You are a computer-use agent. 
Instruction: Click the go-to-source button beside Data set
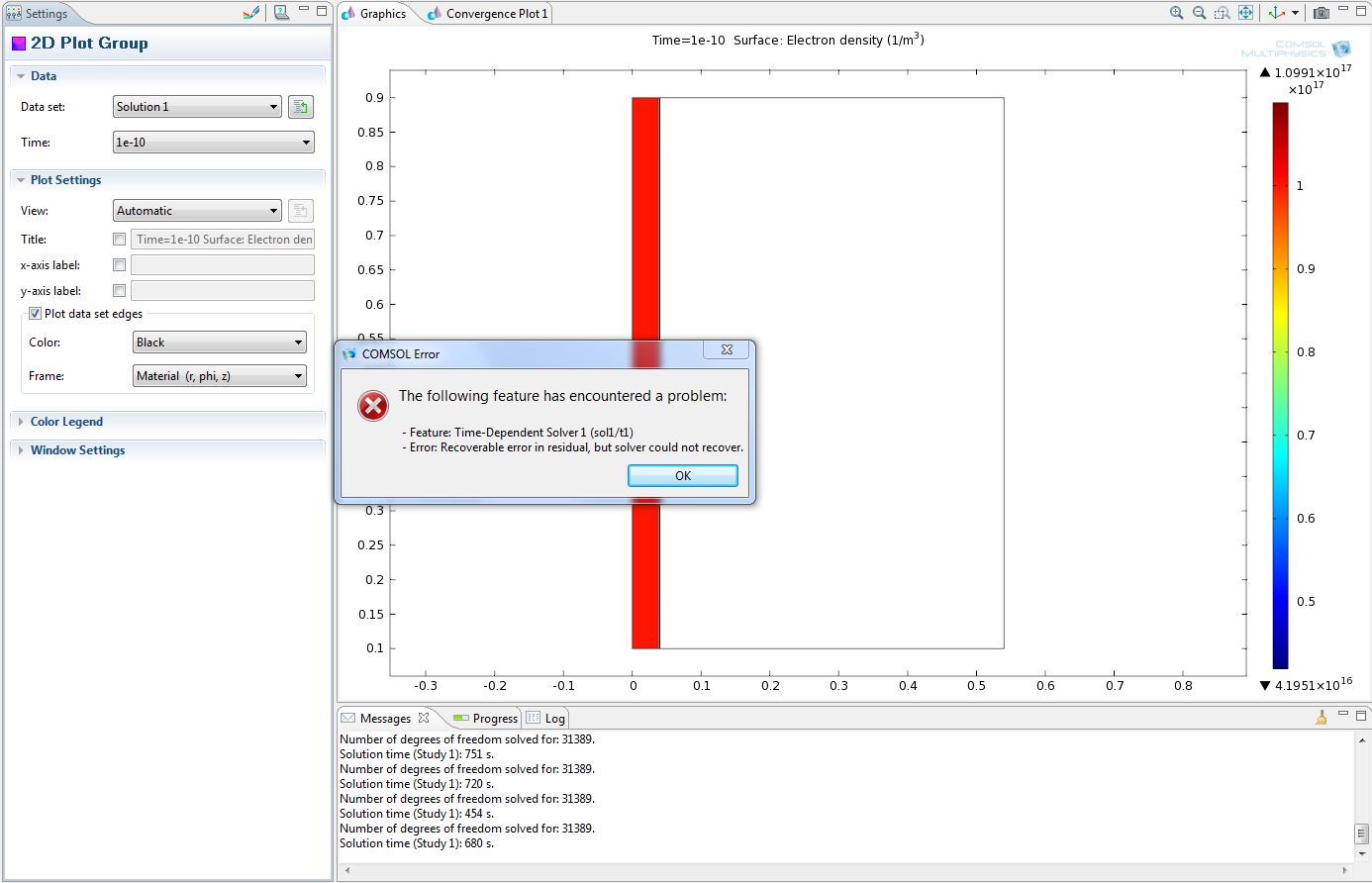point(301,107)
